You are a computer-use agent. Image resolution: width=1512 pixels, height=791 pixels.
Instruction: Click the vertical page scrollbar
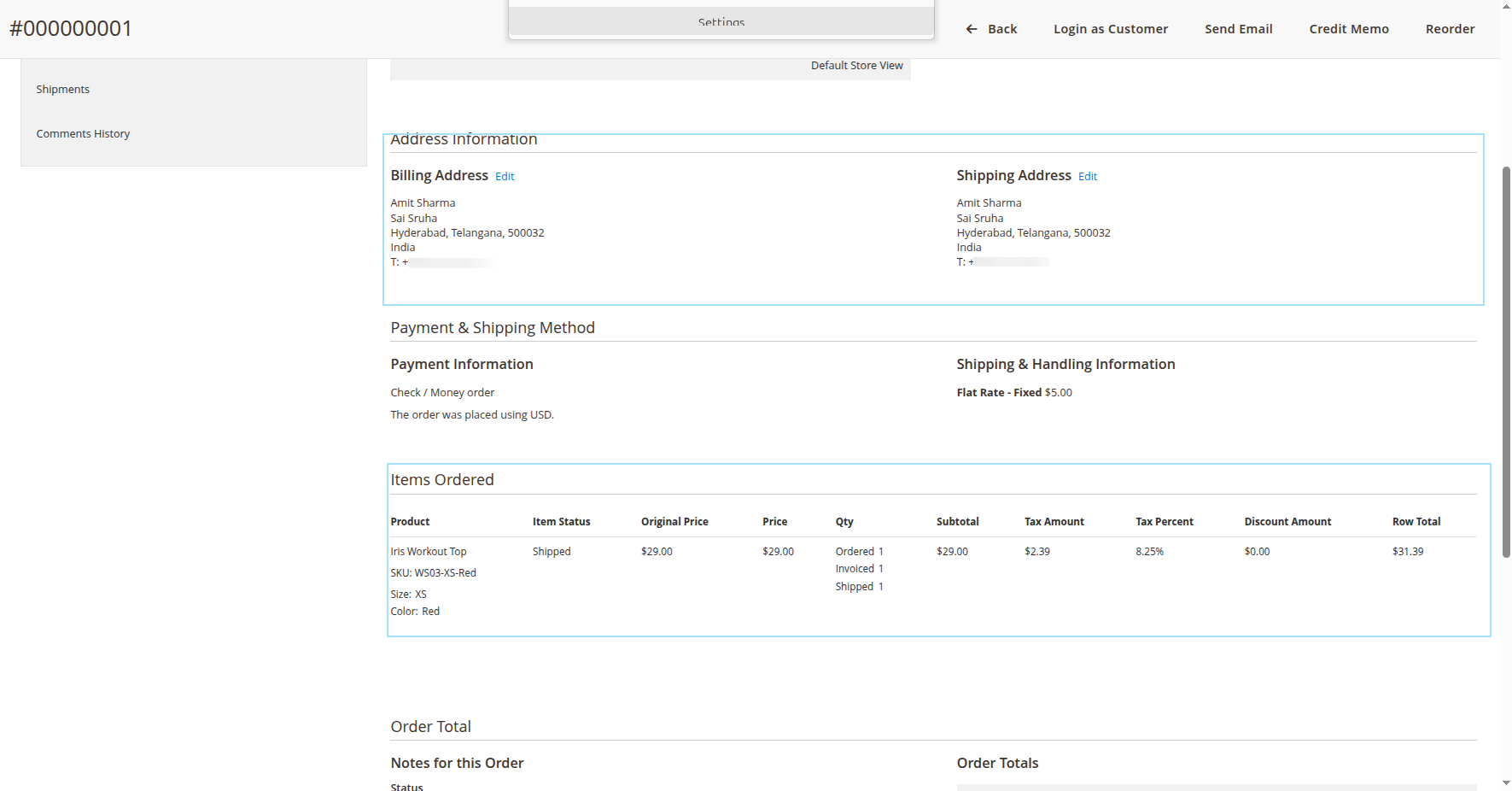[x=1506, y=362]
